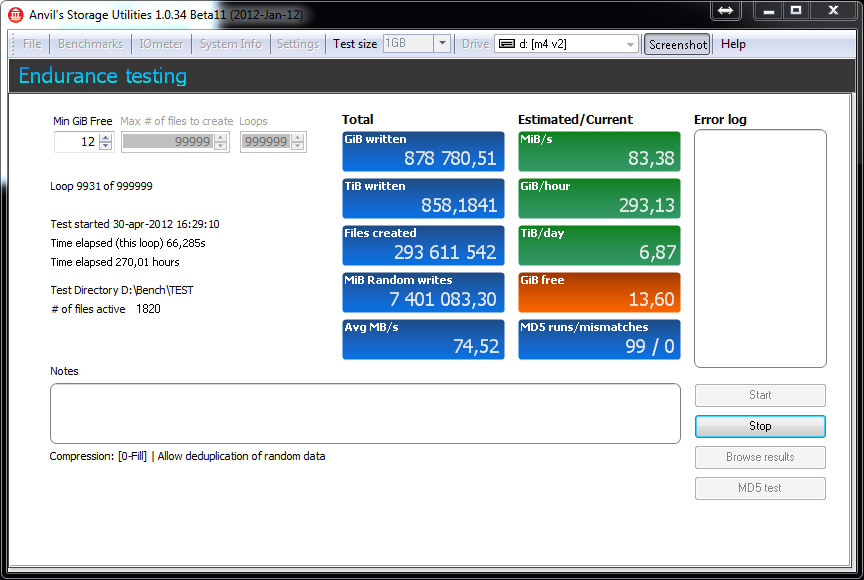864x580 pixels.
Task: Click inside the Notes text box
Action: 365,414
